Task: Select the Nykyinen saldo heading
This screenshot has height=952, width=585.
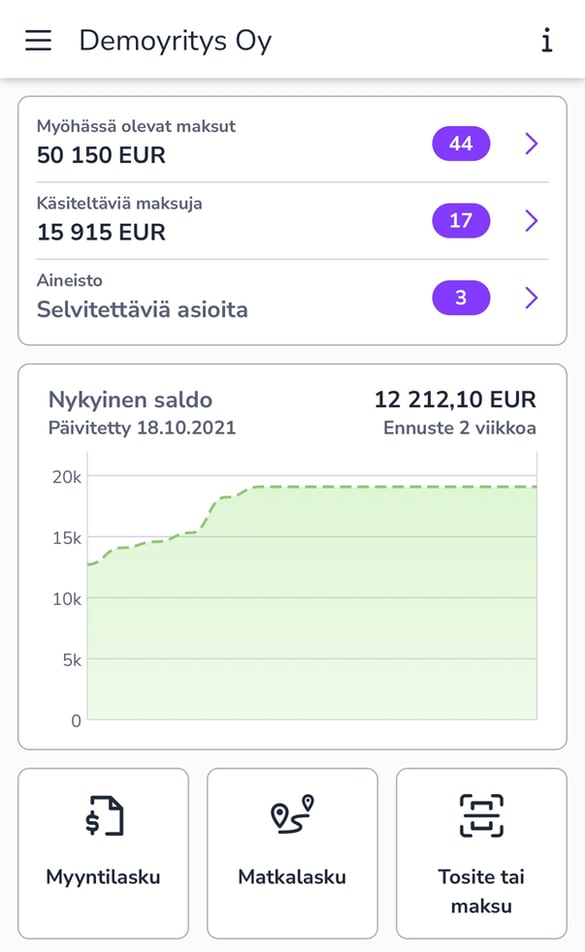Action: [x=130, y=398]
